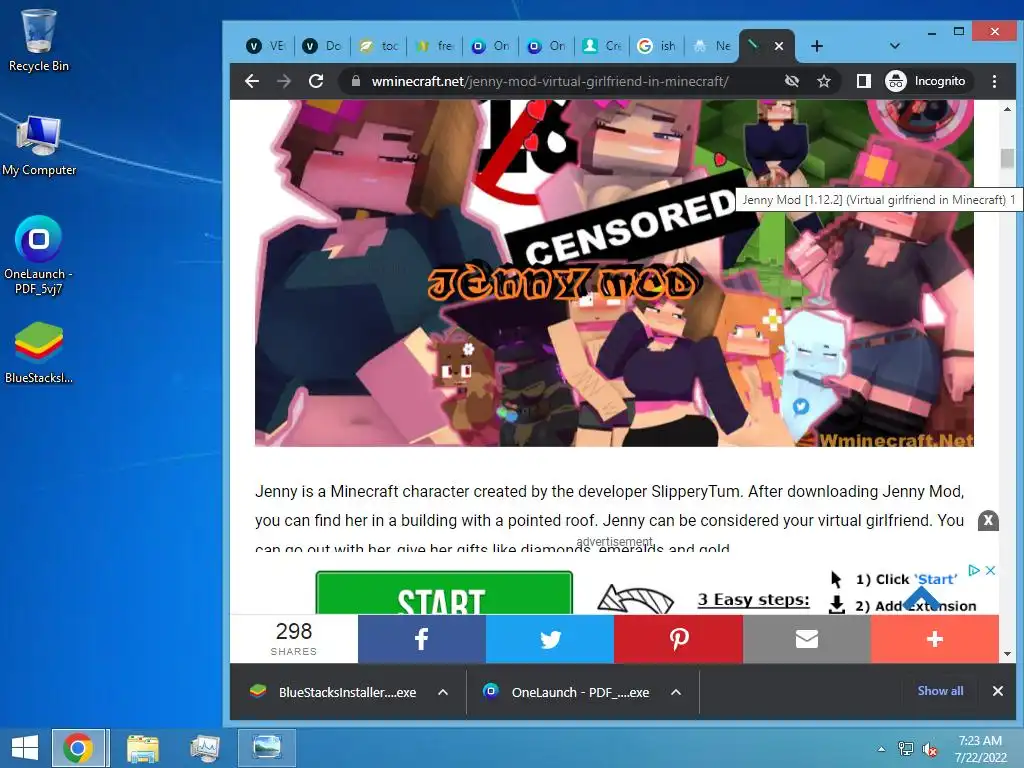
Task: Click the vertical scrollbar thumb
Action: click(1007, 158)
